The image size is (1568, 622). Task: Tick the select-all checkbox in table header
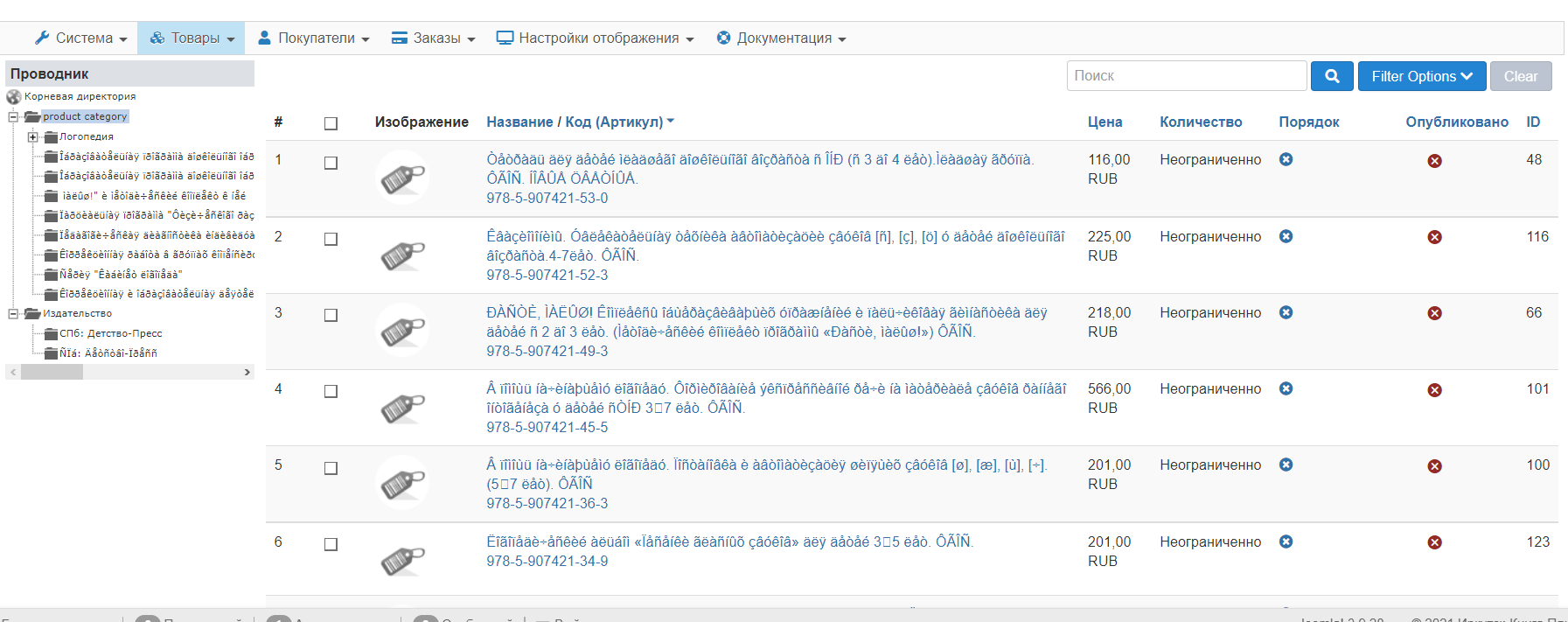coord(331,123)
